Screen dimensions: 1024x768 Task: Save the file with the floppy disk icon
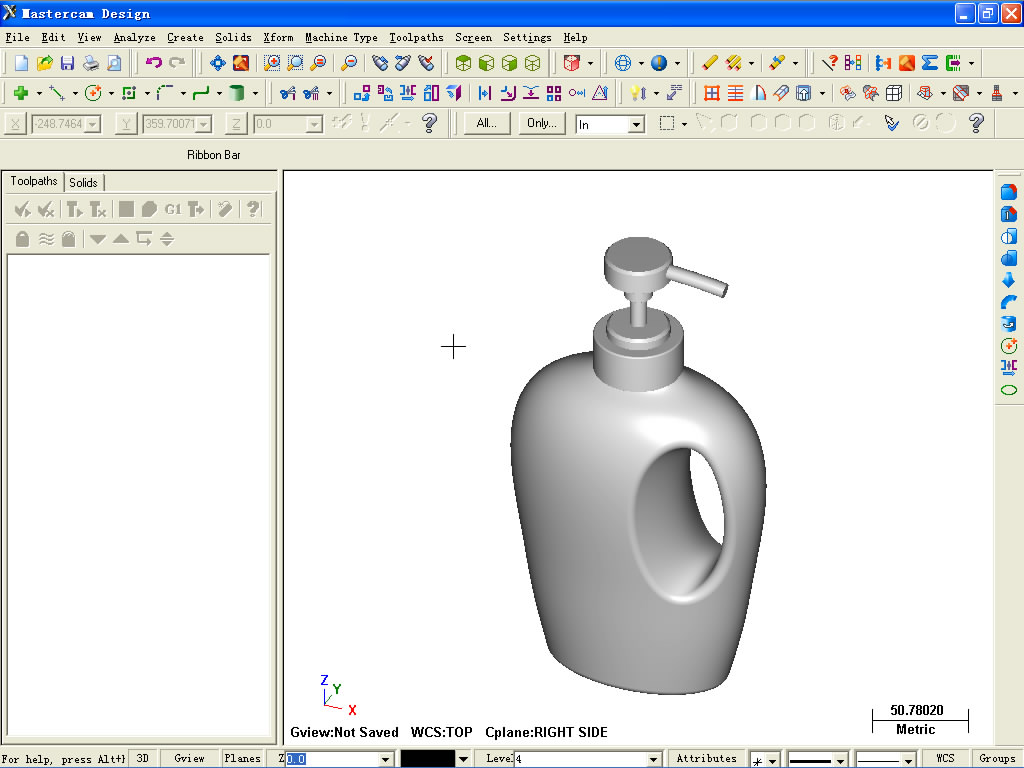(x=67, y=63)
